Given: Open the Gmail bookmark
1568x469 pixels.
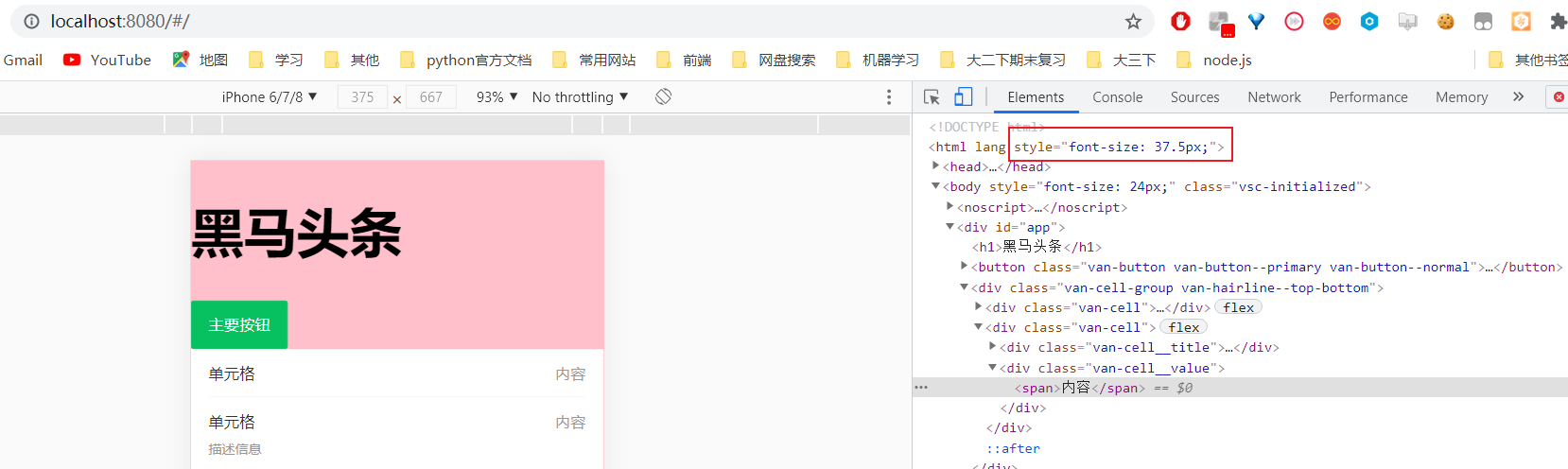Looking at the screenshot, I should coord(23,60).
